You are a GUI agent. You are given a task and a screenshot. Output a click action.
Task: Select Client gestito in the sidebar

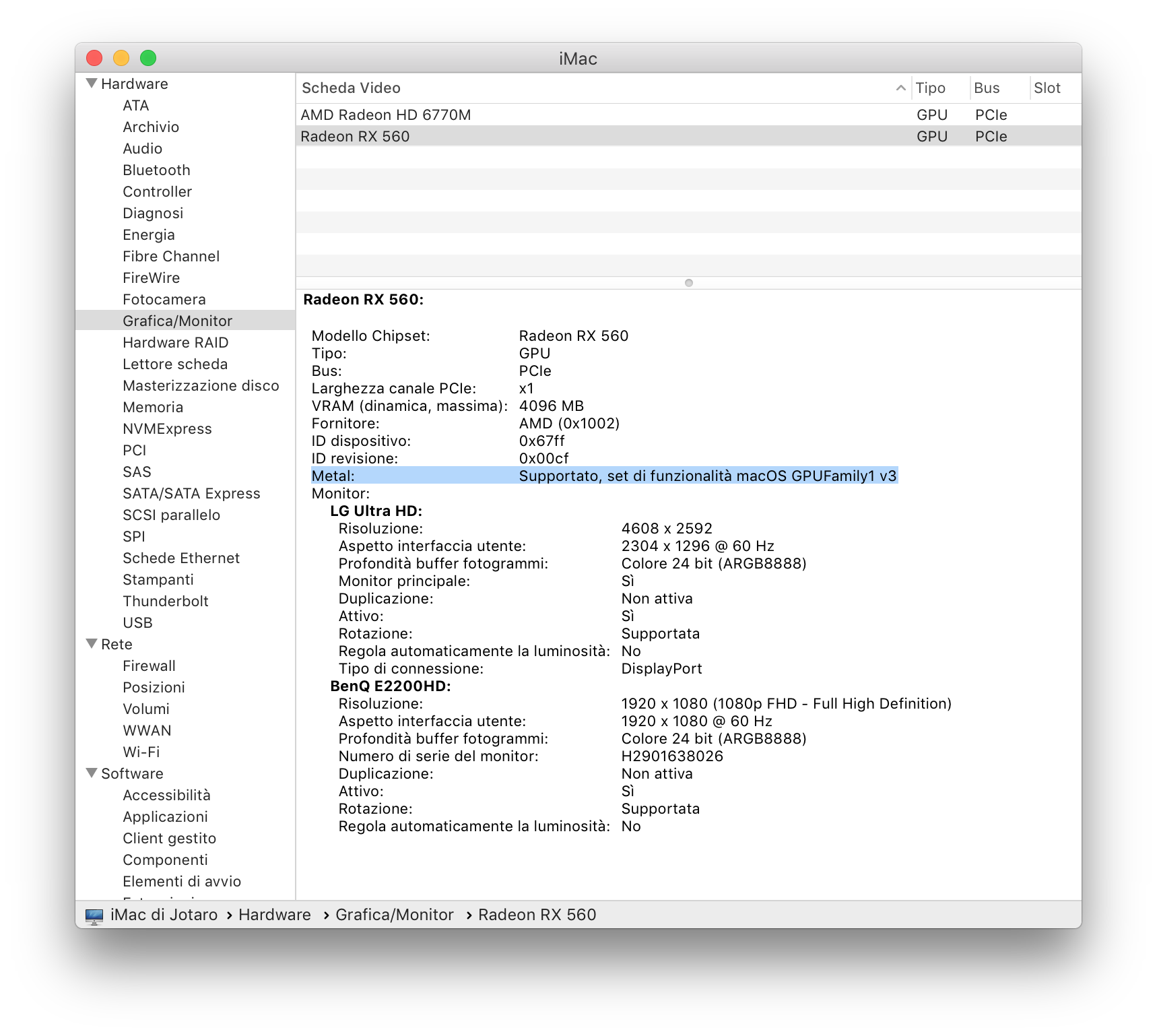[169, 839]
